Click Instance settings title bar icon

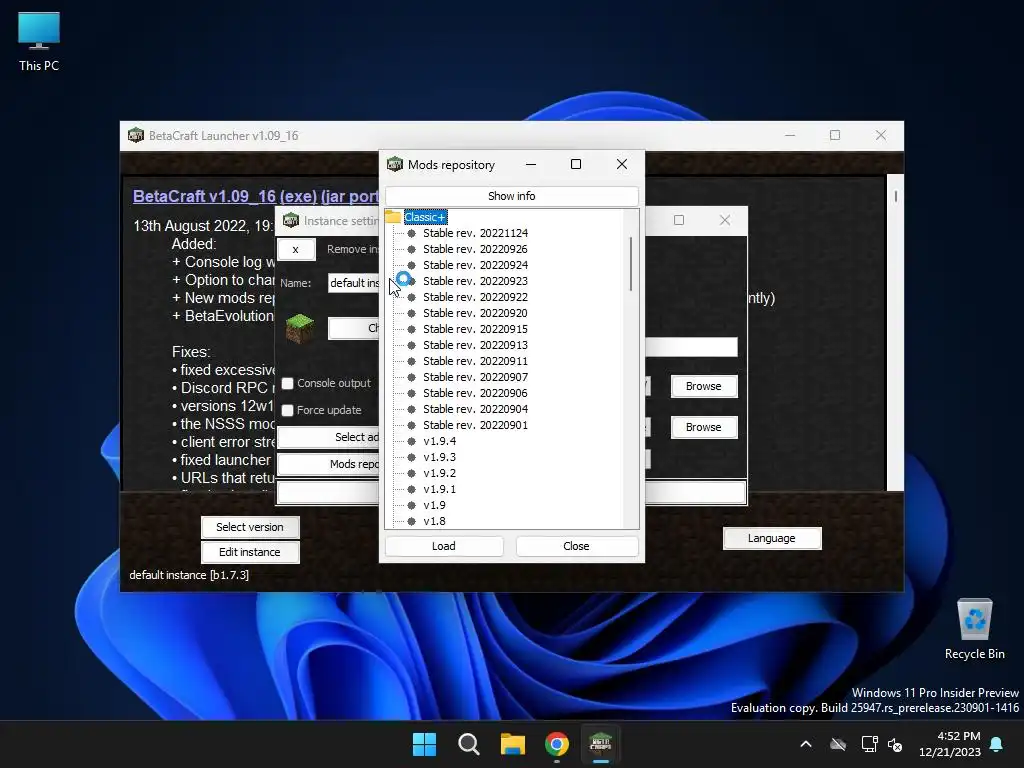(291, 221)
